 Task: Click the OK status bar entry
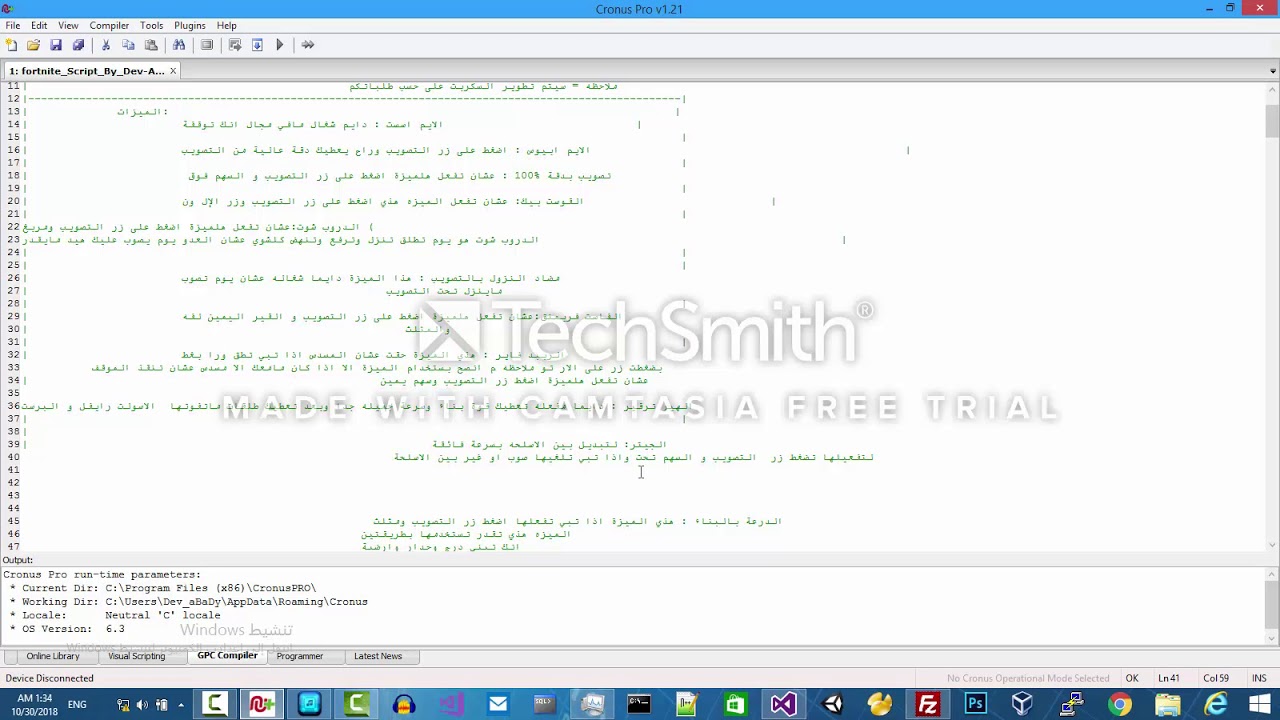pyautogui.click(x=1132, y=678)
